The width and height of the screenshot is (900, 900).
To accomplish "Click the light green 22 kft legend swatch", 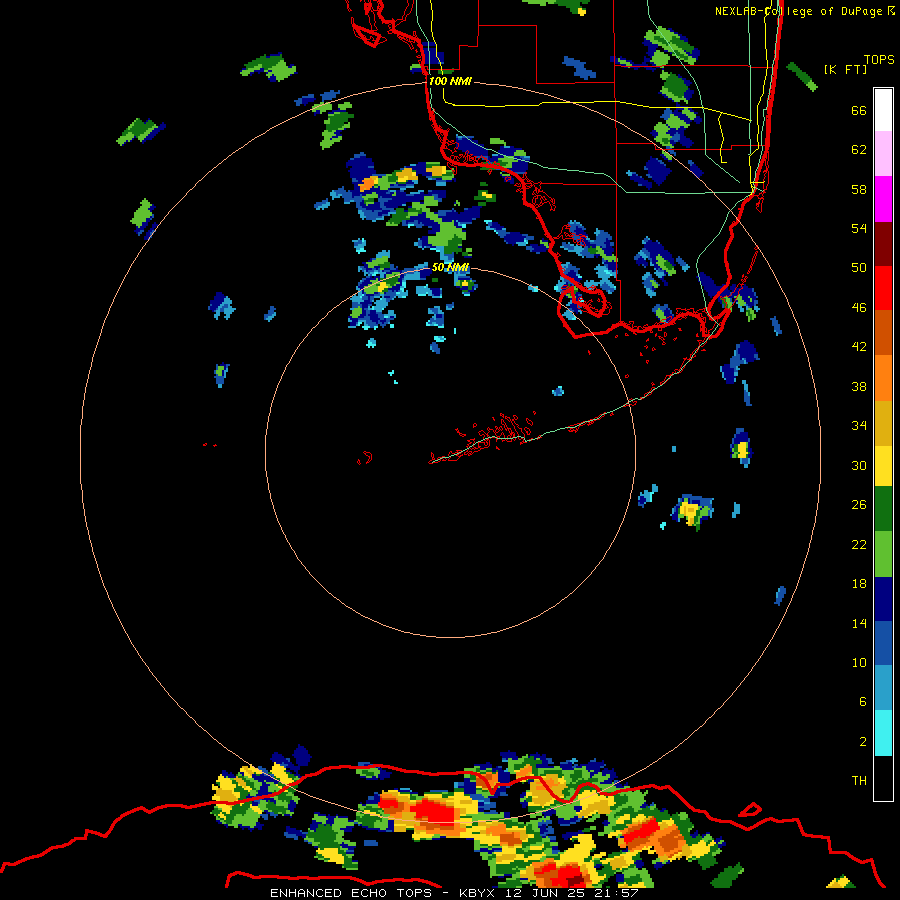I will (883, 554).
